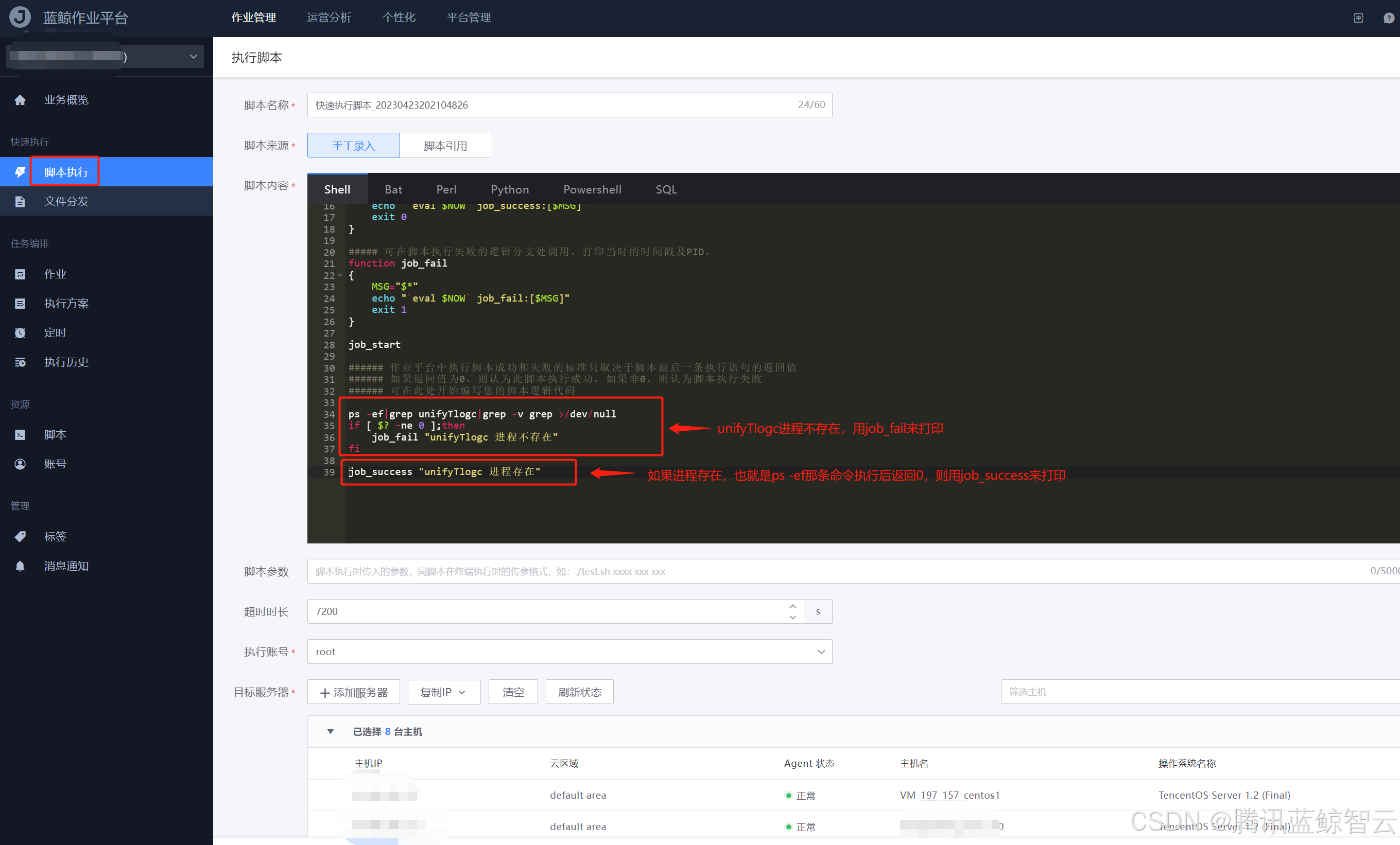Open 作业 via its sidebar icon
Viewport: 1400px width, 845px height.
click(x=20, y=274)
